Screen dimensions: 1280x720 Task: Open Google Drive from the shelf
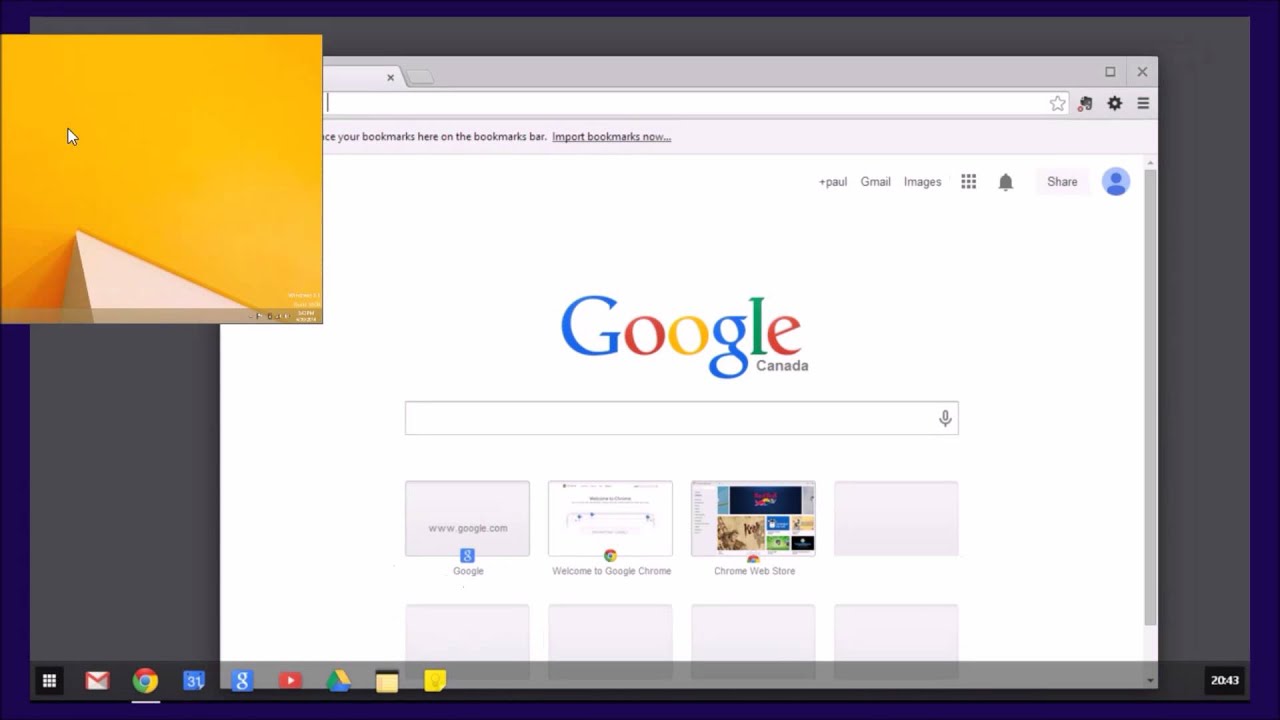point(338,681)
